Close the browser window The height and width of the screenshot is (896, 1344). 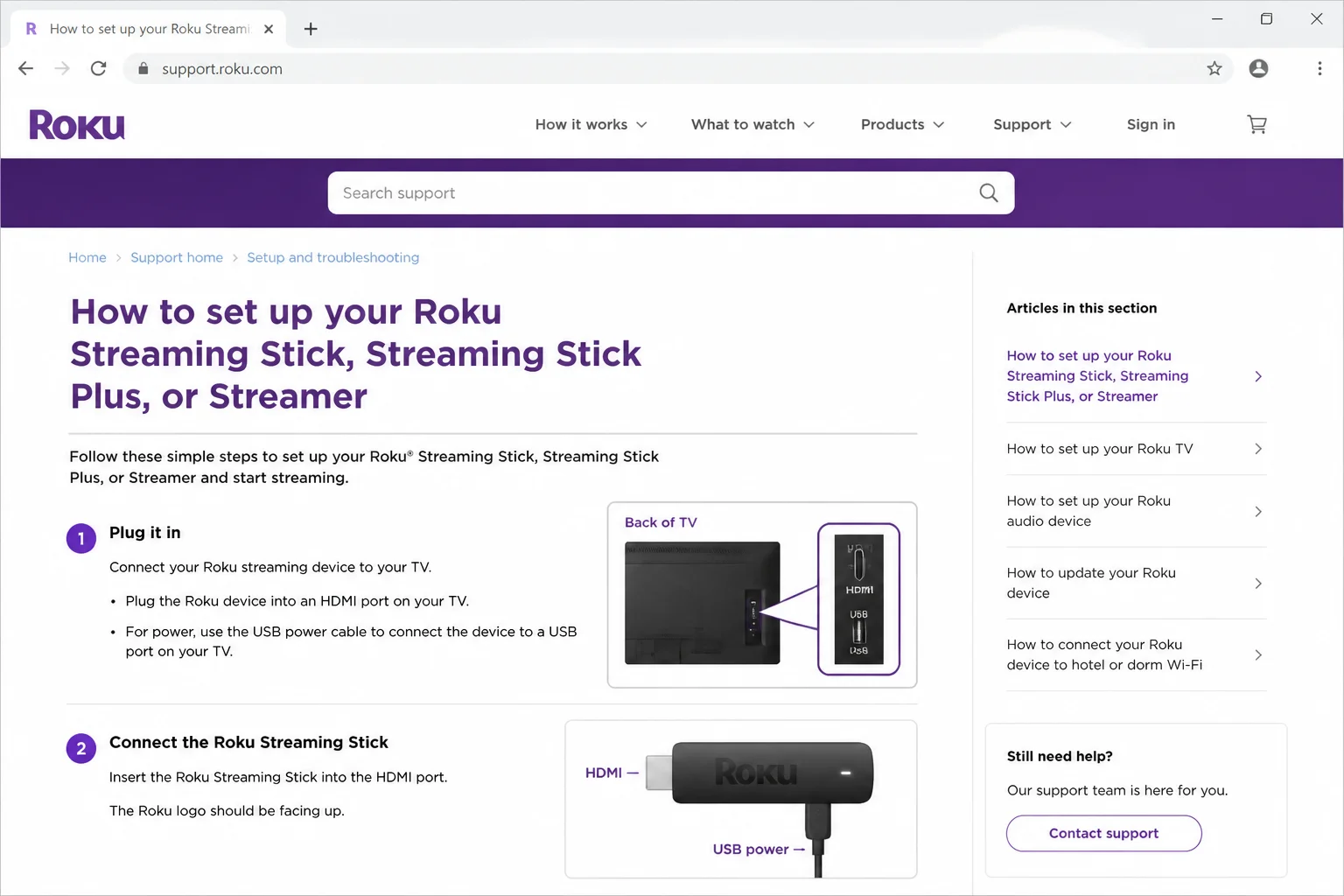coord(1316,18)
